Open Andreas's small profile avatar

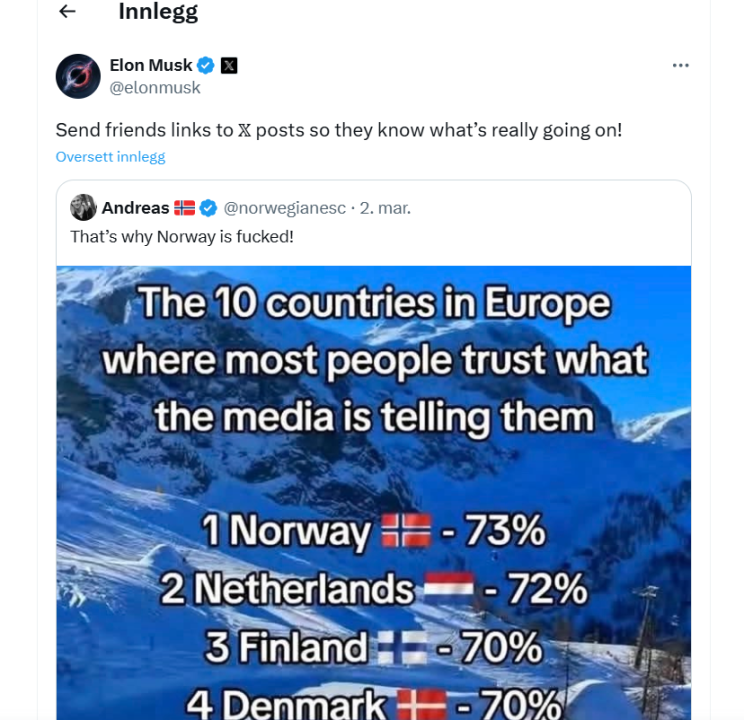click(83, 208)
